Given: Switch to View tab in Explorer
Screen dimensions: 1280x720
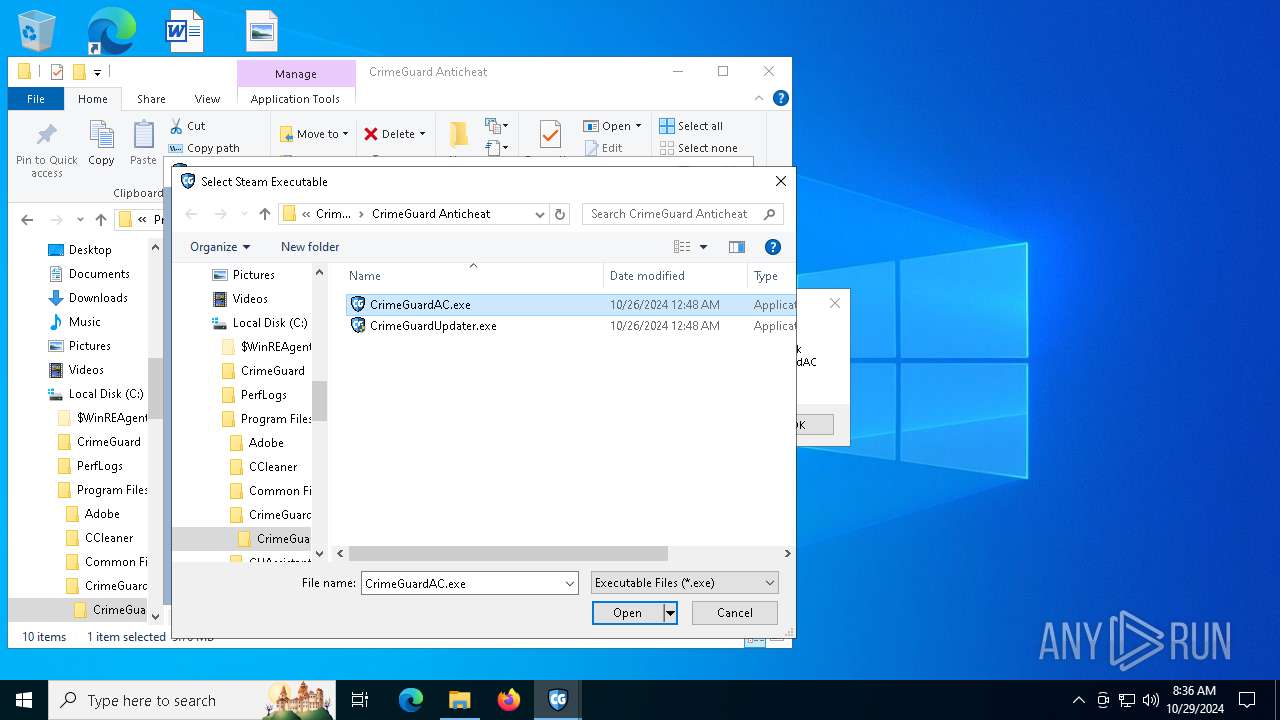Looking at the screenshot, I should coord(207,98).
